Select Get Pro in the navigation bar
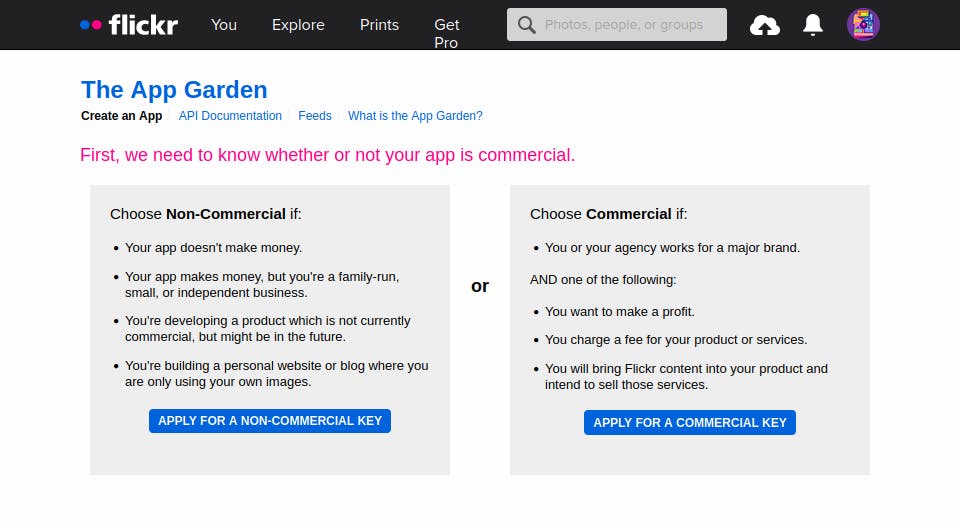The width and height of the screenshot is (960, 522). coord(446,33)
